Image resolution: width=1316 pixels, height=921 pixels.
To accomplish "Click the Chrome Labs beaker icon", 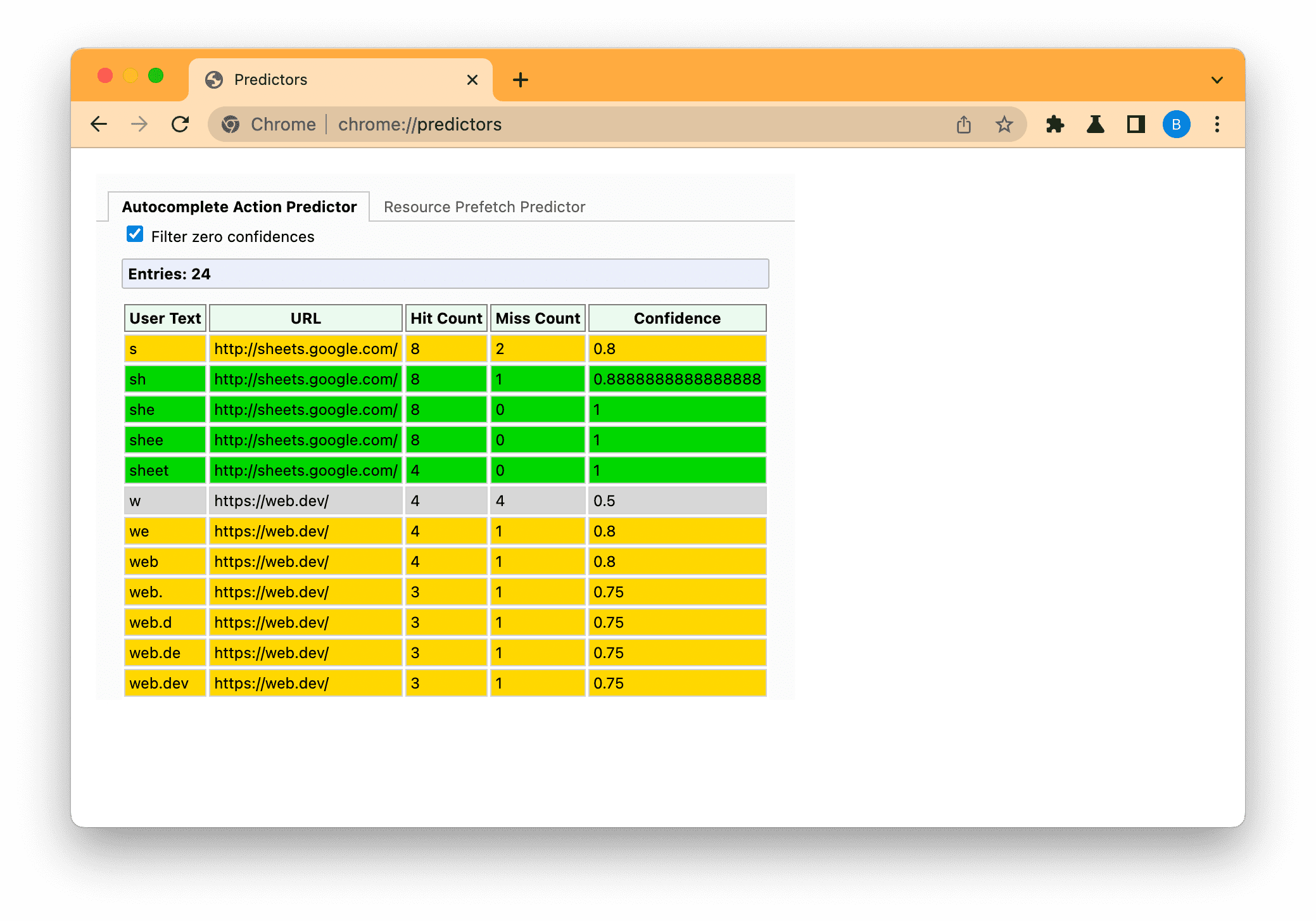I will (1095, 124).
